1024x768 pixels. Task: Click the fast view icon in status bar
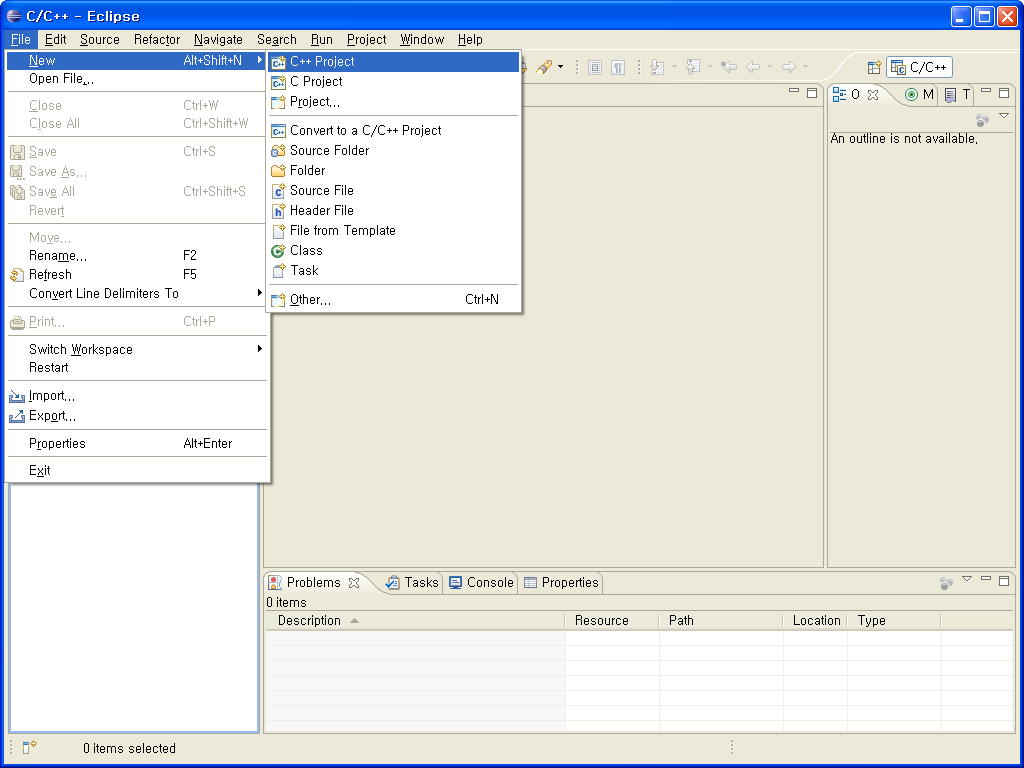tap(29, 747)
